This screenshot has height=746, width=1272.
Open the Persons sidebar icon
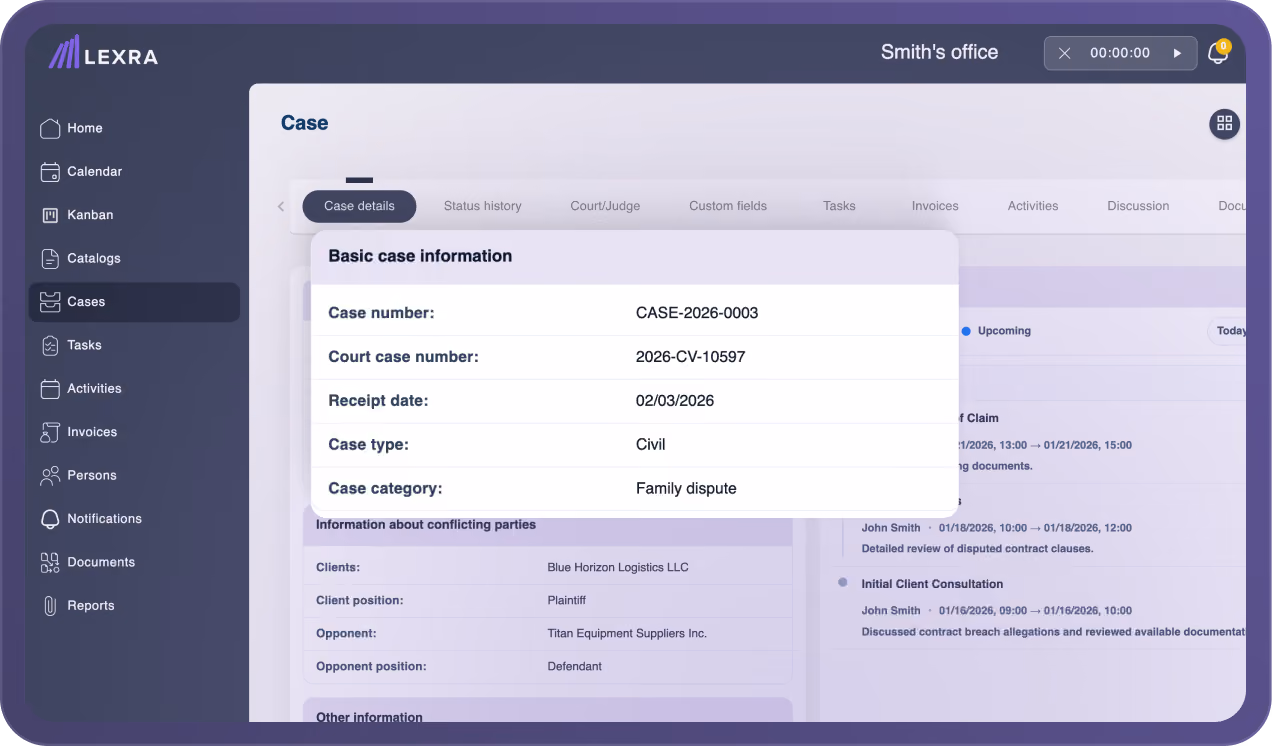50,476
